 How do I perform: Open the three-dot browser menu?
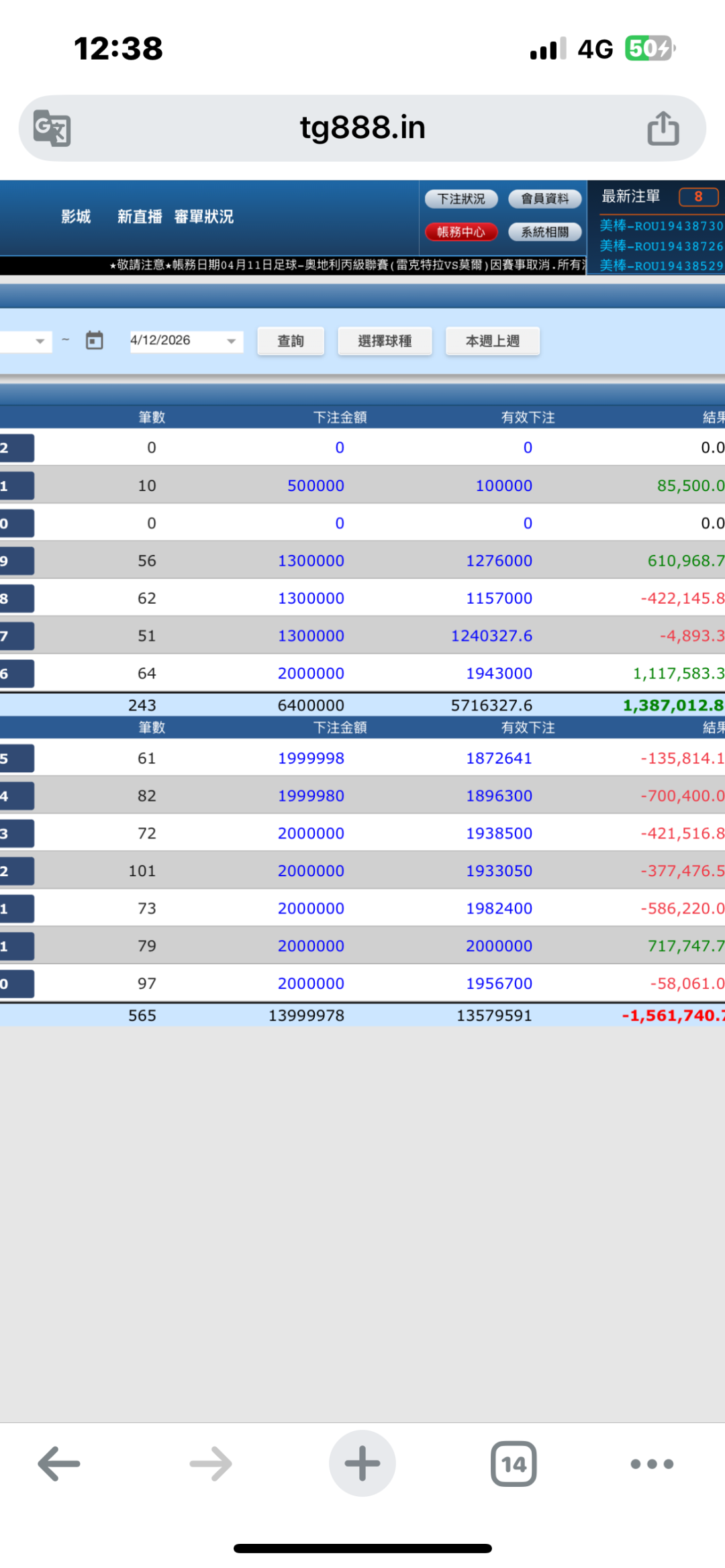(x=652, y=1463)
